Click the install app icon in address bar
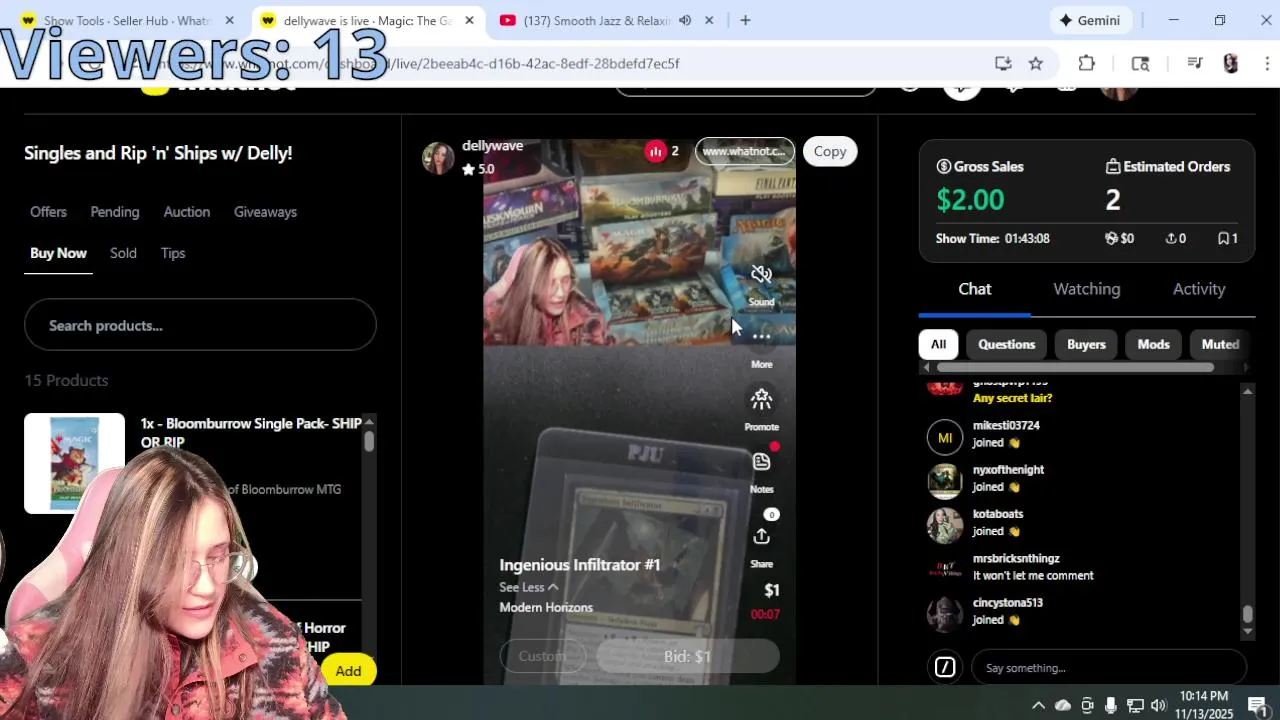Viewport: 1280px width, 720px height. click(1003, 63)
